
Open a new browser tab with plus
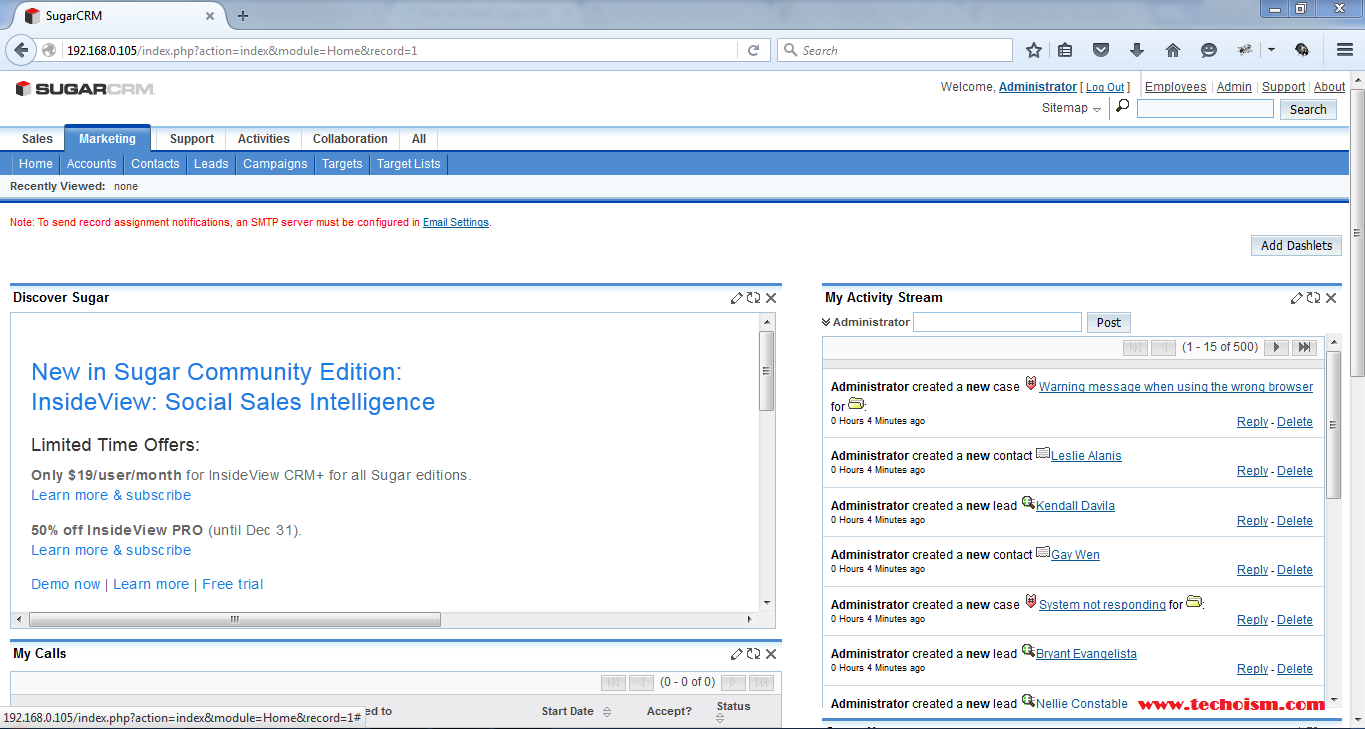[243, 15]
